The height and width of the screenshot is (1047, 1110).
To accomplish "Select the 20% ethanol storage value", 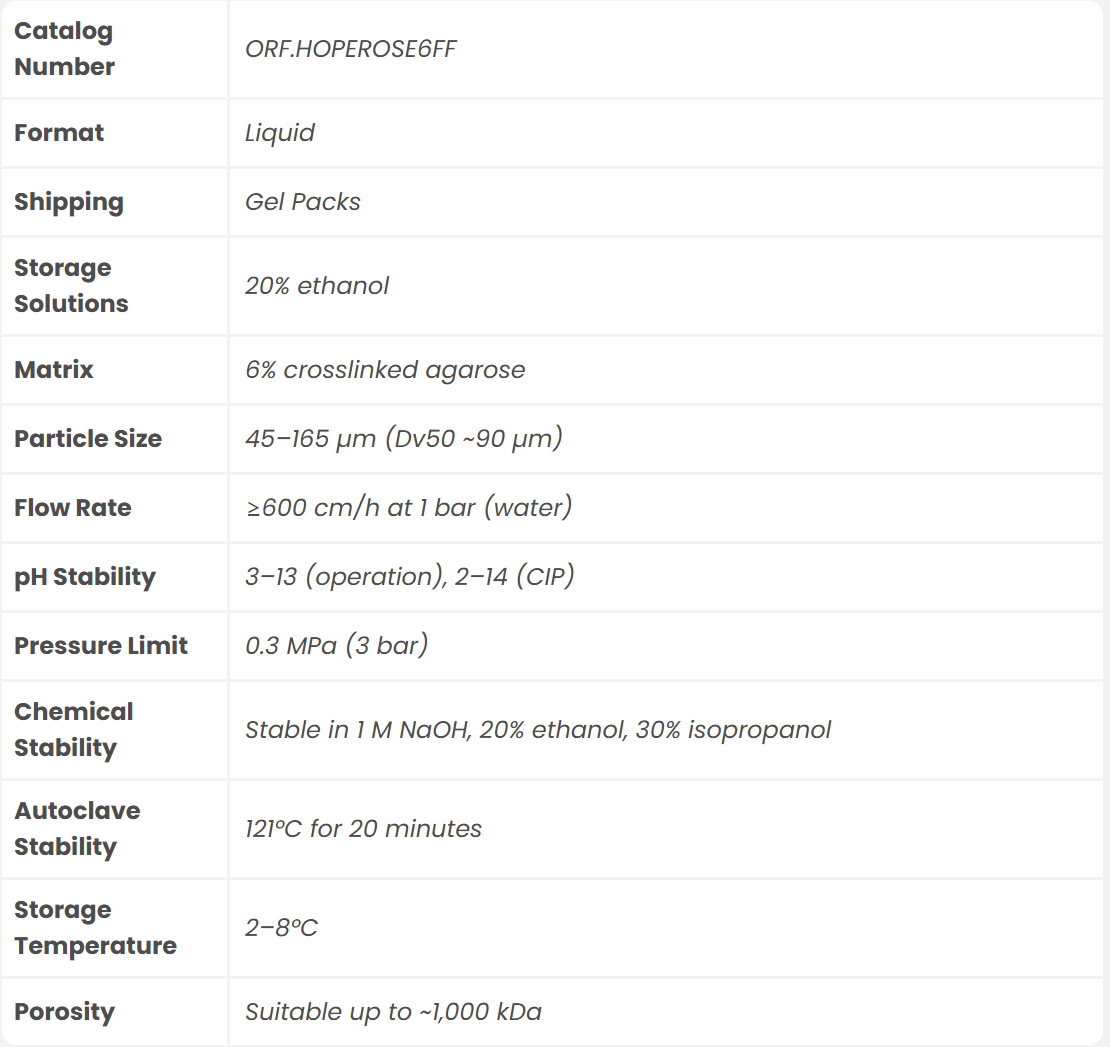I will point(317,286).
